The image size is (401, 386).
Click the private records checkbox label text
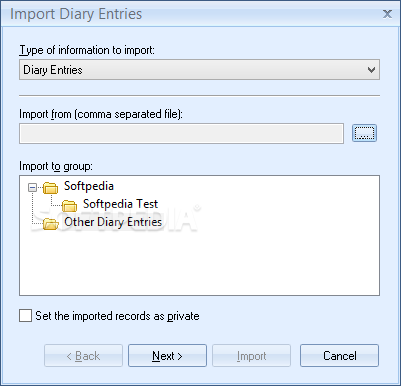117,316
